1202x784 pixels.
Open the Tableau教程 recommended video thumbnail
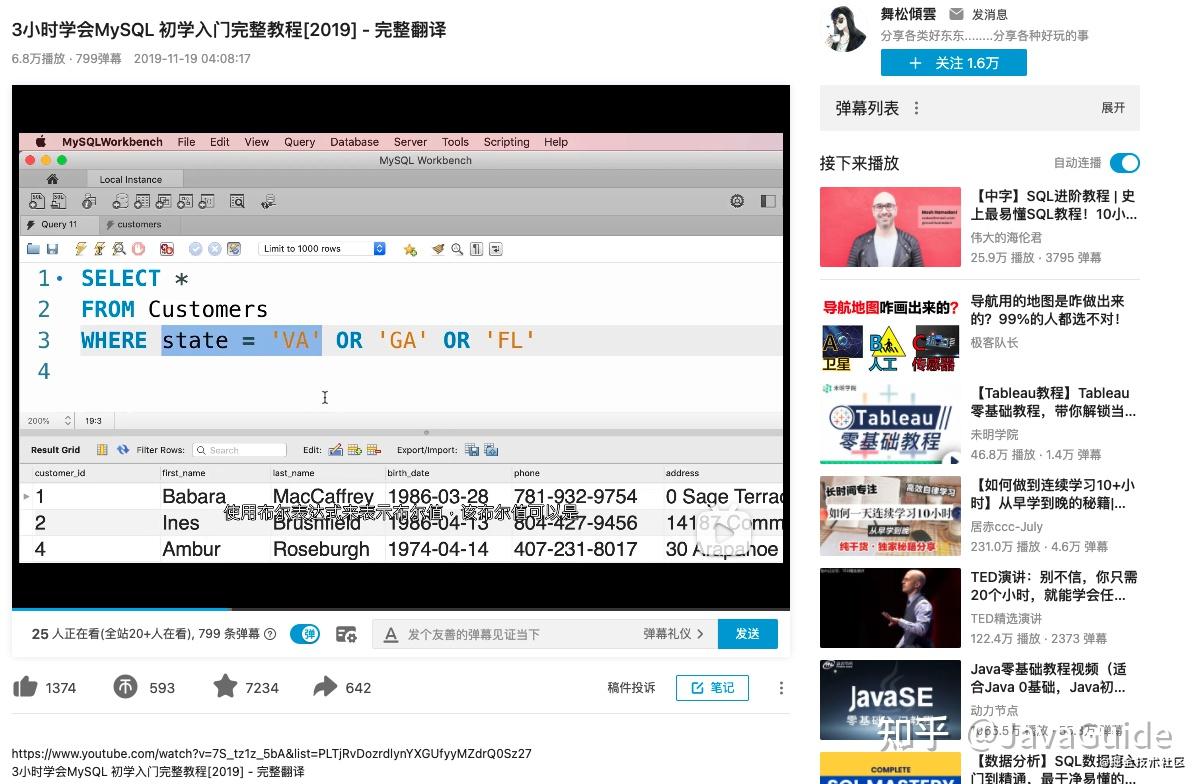(890, 424)
